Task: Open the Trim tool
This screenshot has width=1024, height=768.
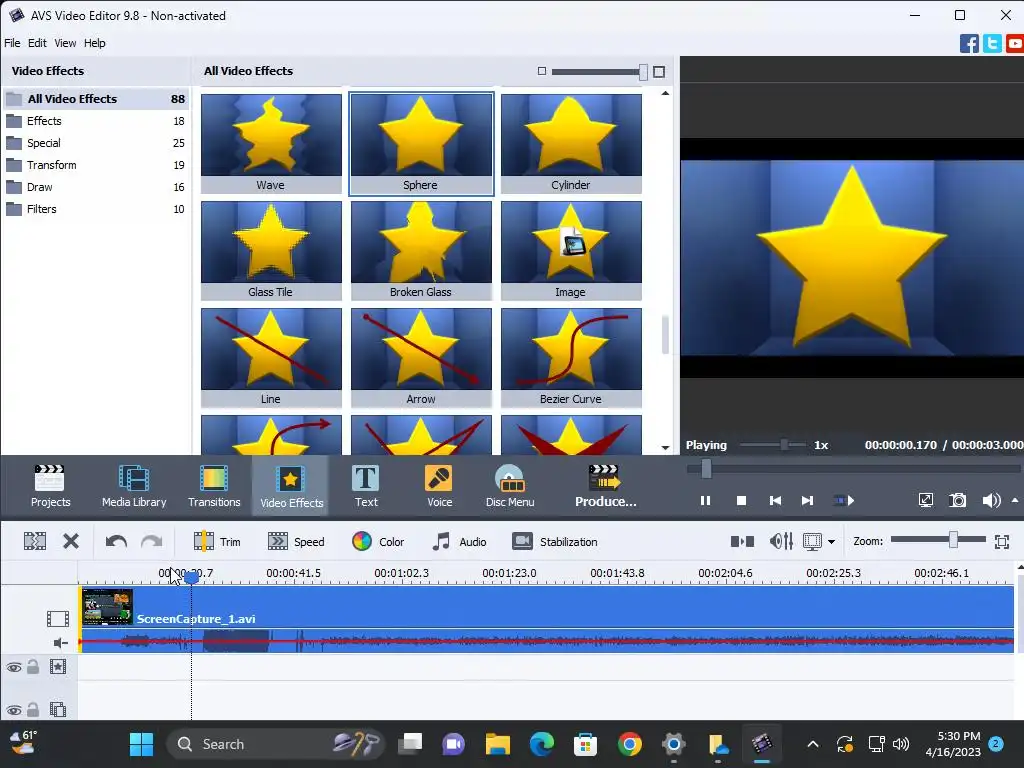Action: pos(217,541)
